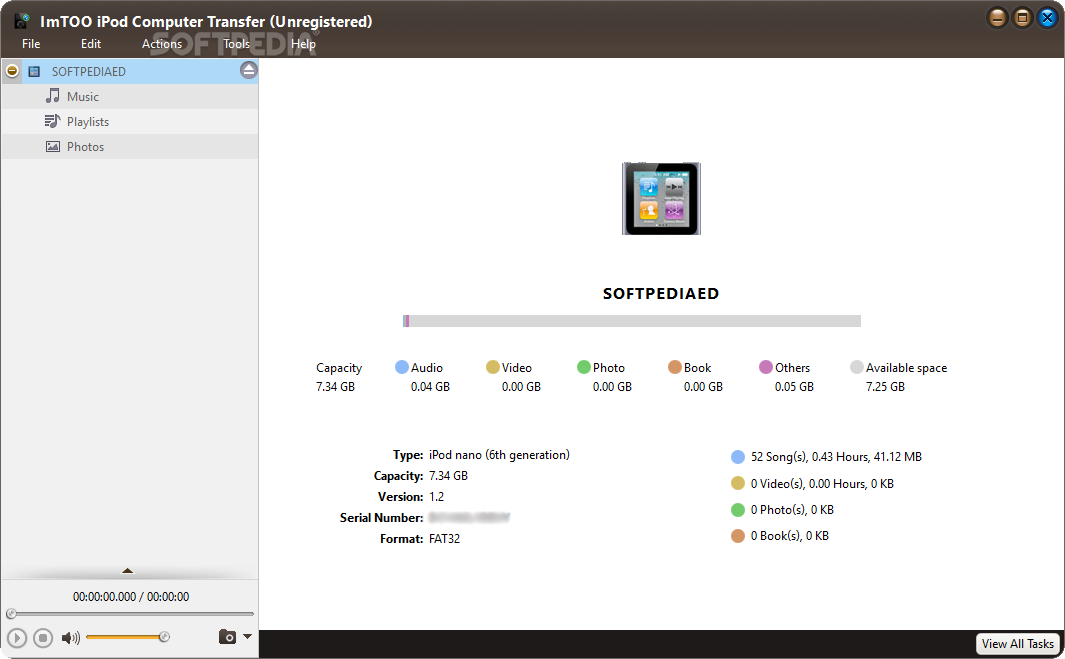1065x659 pixels.
Task: Open the File menu
Action: coord(31,44)
